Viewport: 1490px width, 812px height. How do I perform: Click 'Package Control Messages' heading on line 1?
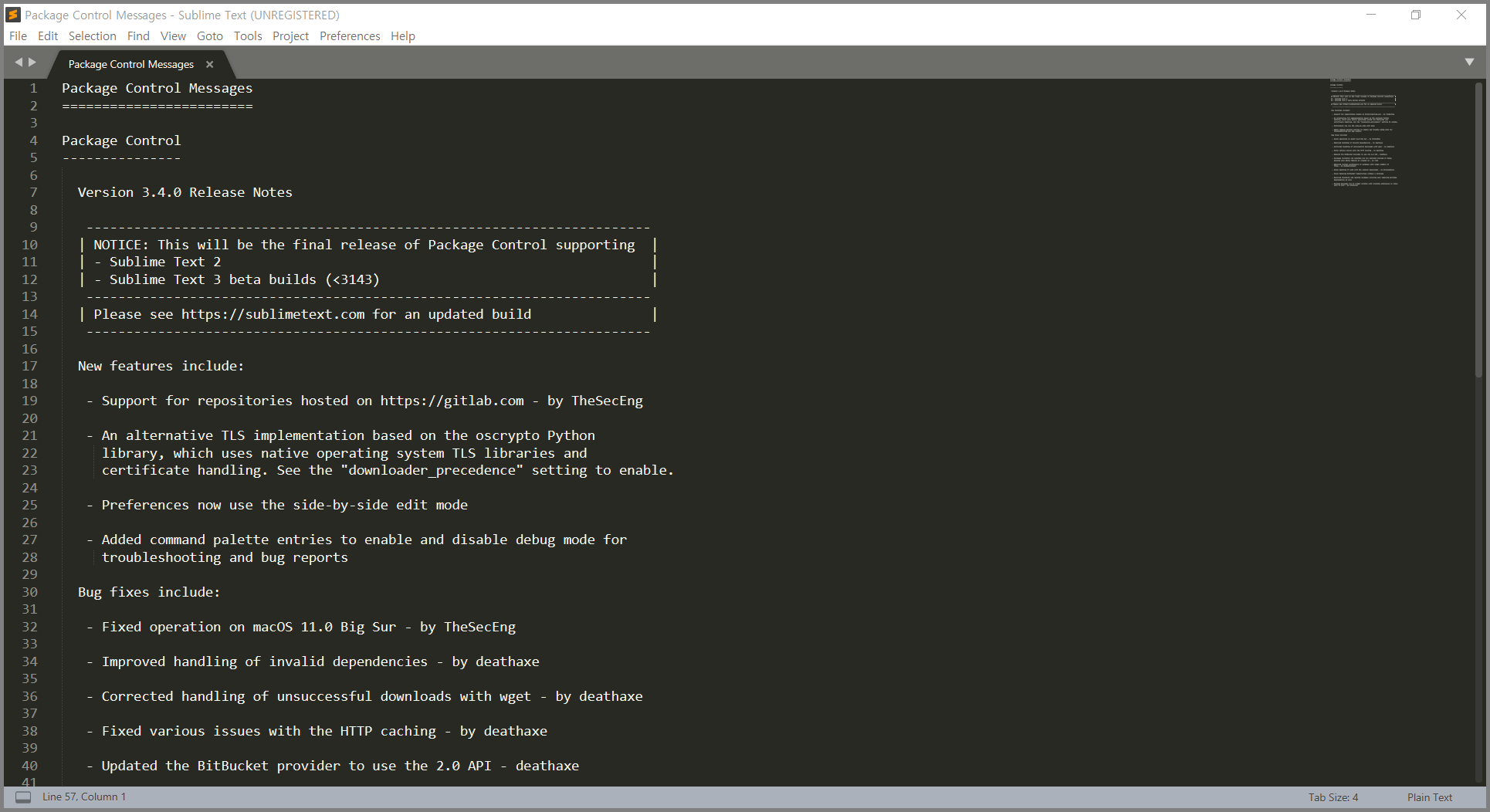coord(157,88)
